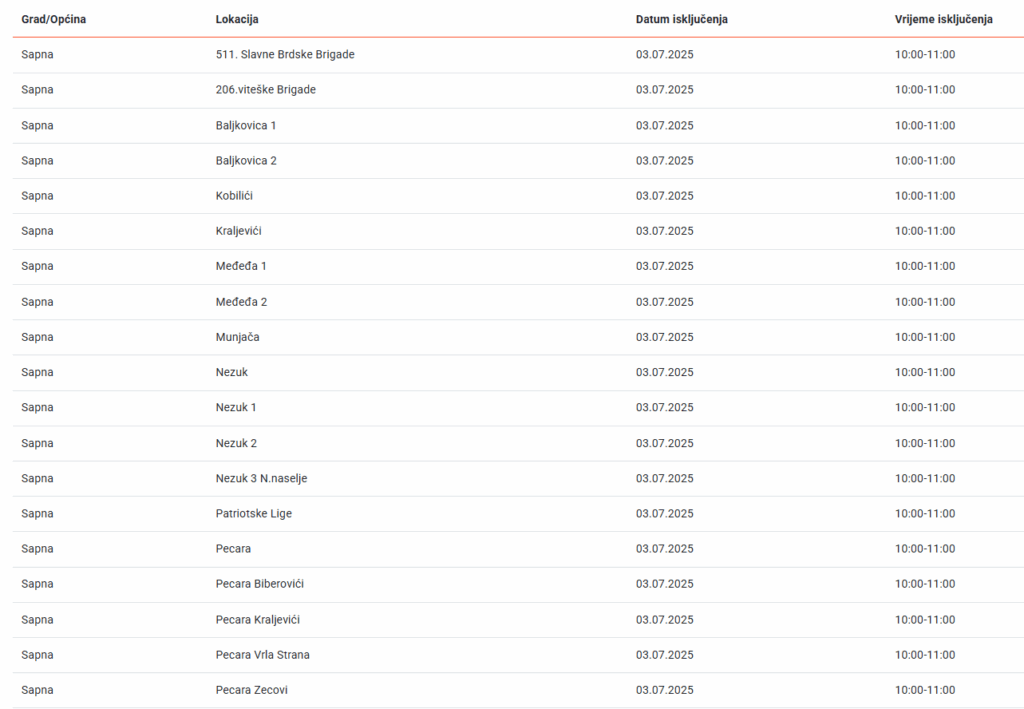This screenshot has height=709, width=1024.
Task: Click the Patriotske Lige location
Action: (x=254, y=514)
